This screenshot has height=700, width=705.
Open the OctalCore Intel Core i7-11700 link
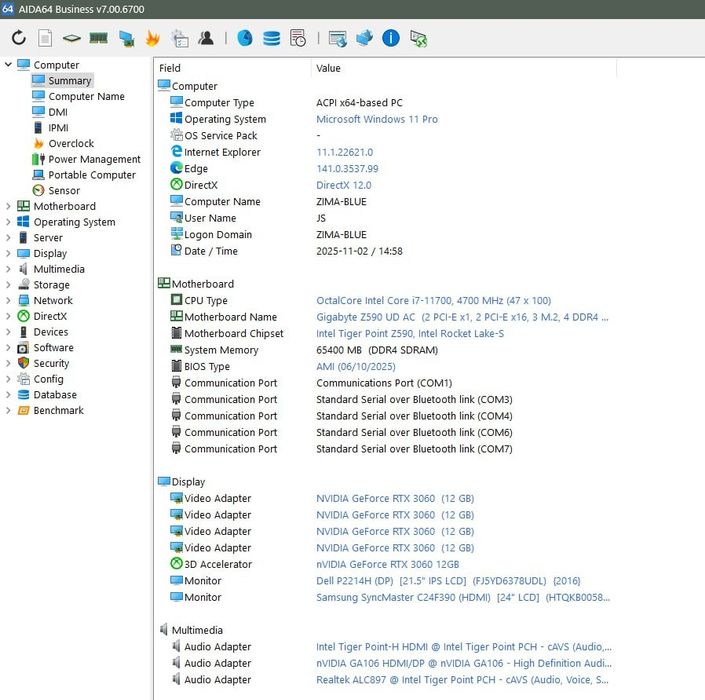pyautogui.click(x=433, y=300)
